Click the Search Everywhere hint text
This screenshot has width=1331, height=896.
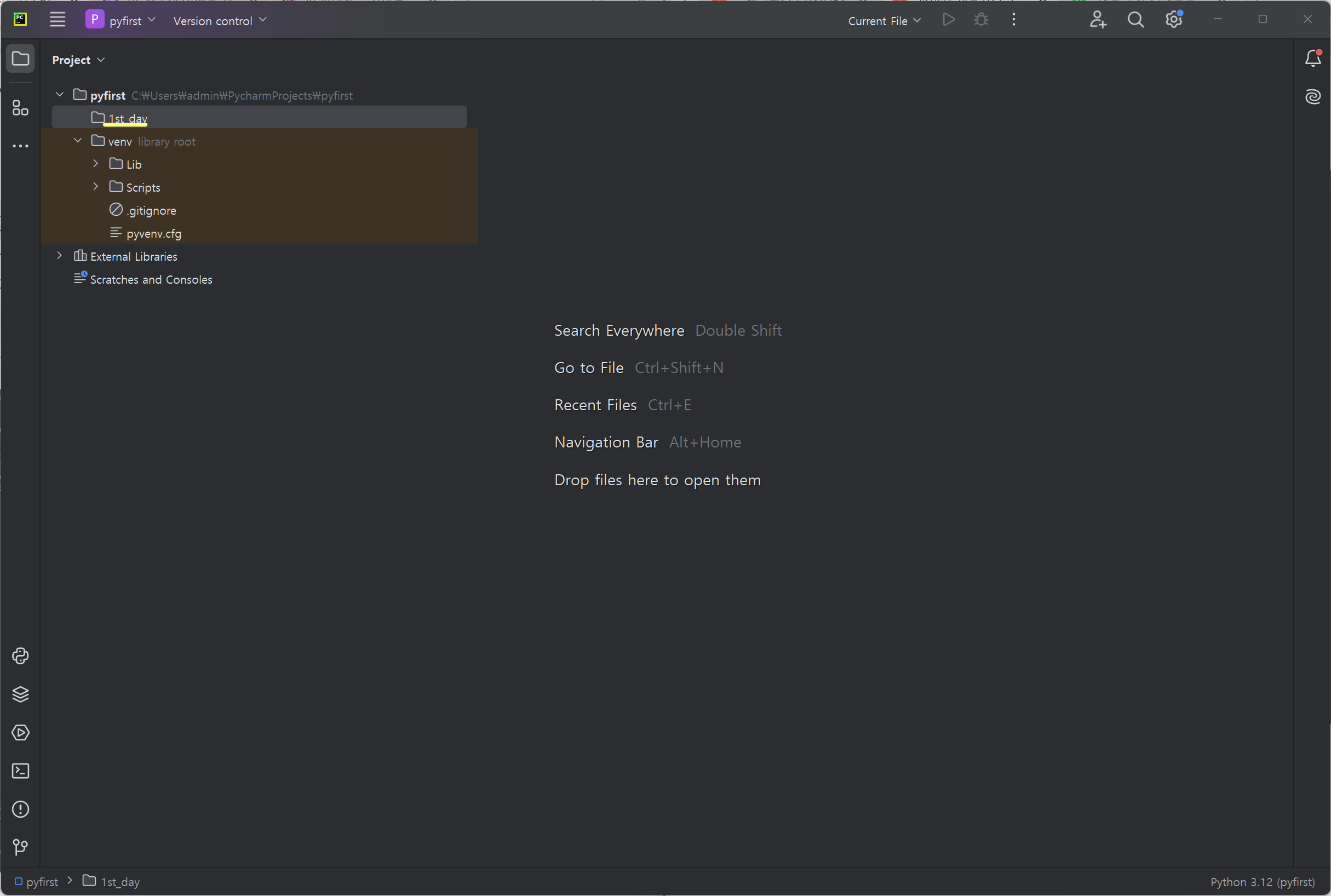(619, 330)
